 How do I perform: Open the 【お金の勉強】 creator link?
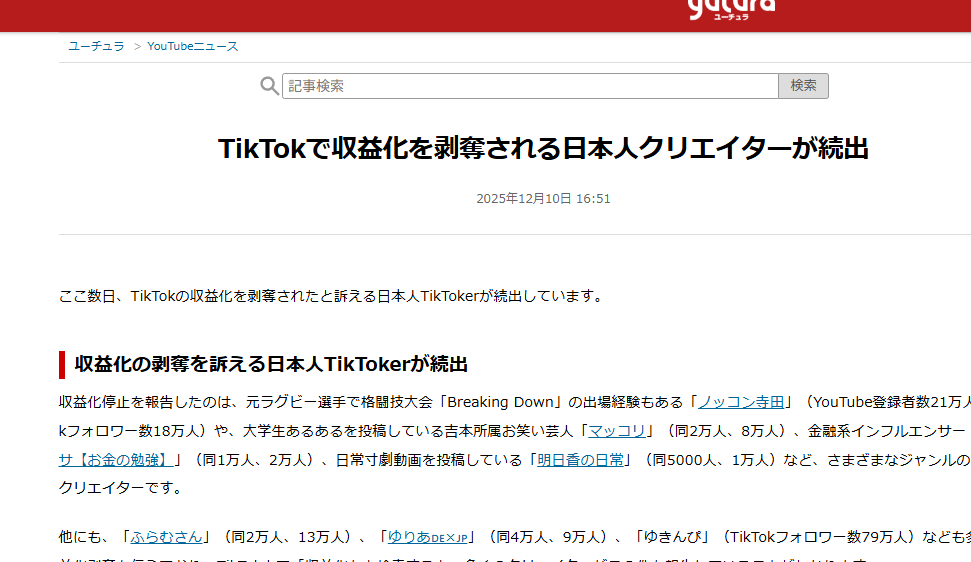(x=116, y=460)
